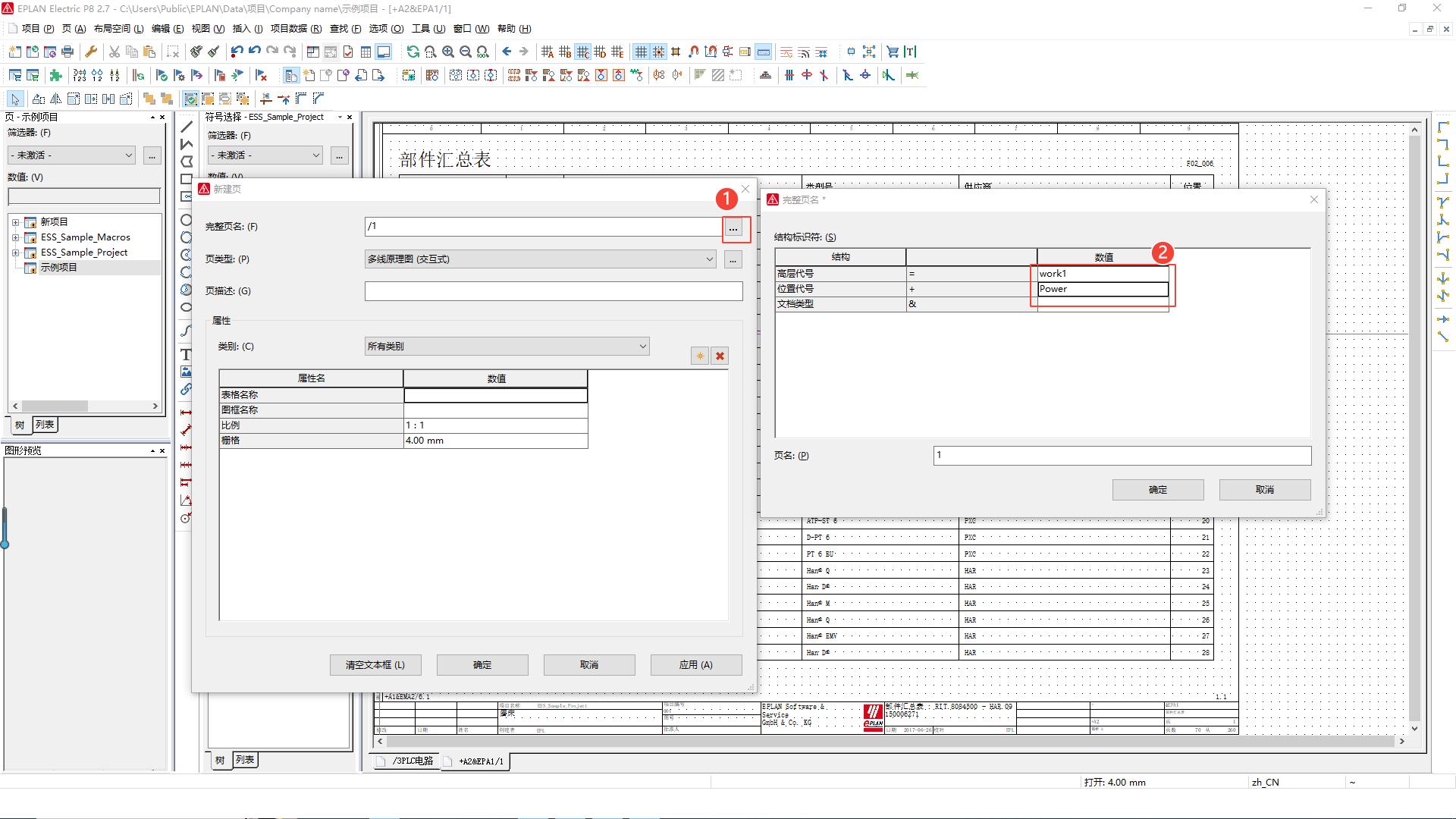
Task: Toggle the grid display button in toolbar
Action: (x=641, y=52)
